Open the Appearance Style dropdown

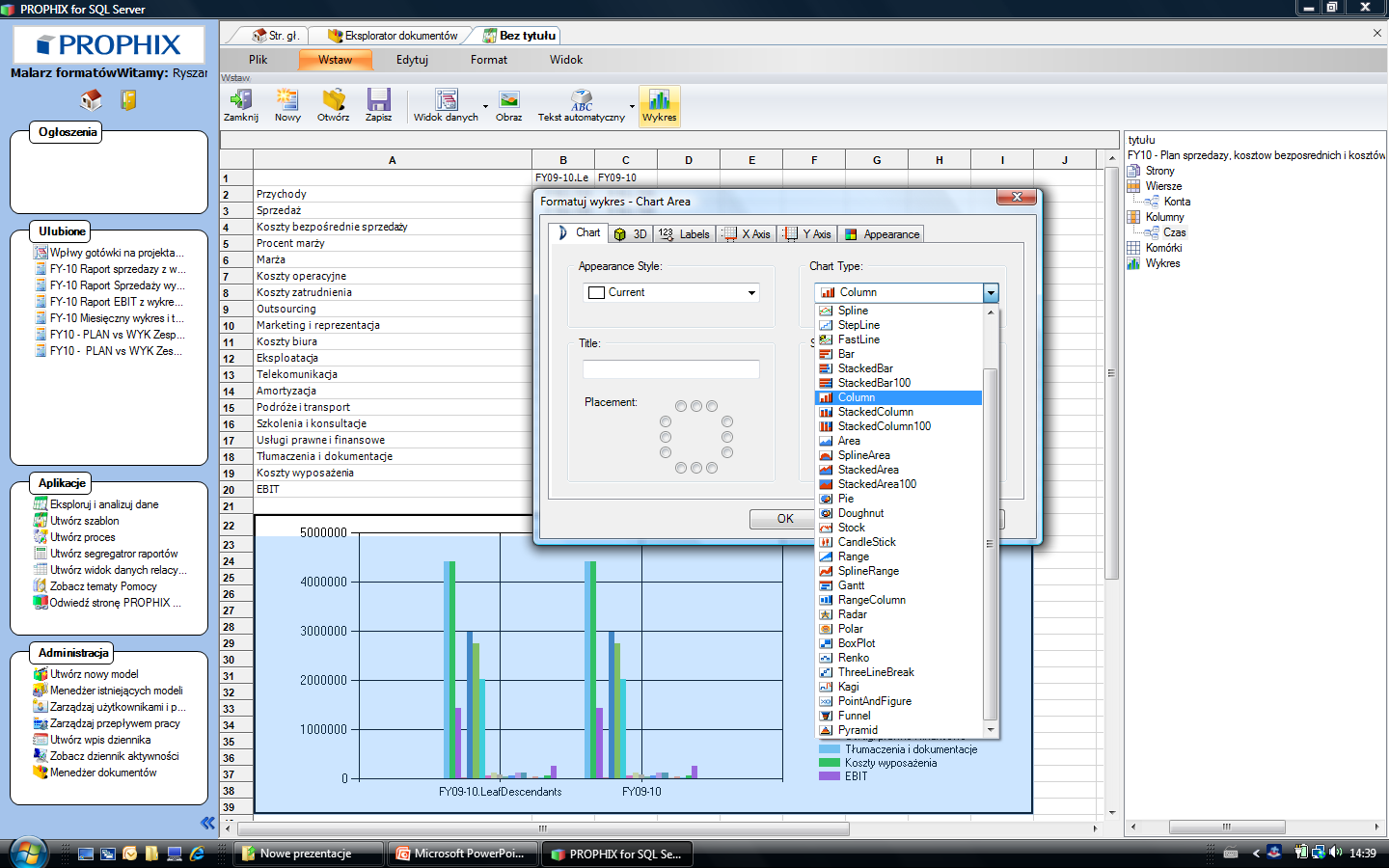(x=752, y=293)
